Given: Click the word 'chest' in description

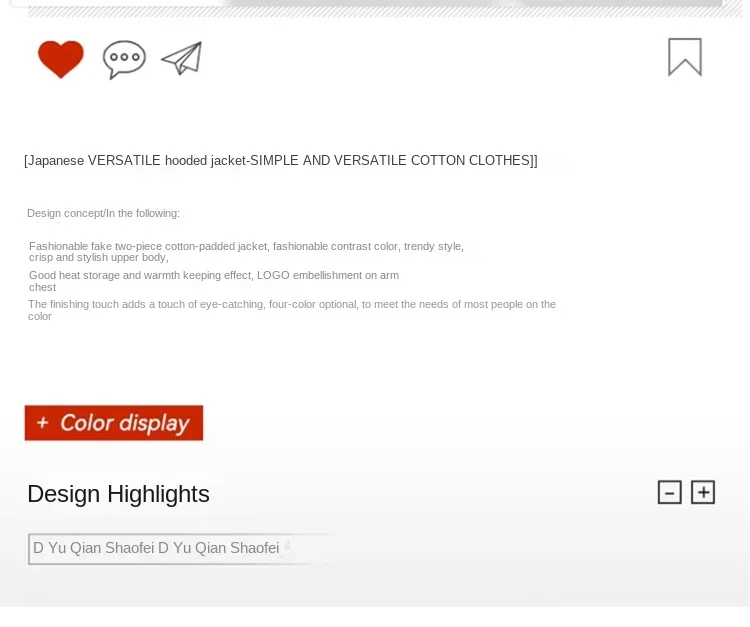Looking at the screenshot, I should 43,287.
